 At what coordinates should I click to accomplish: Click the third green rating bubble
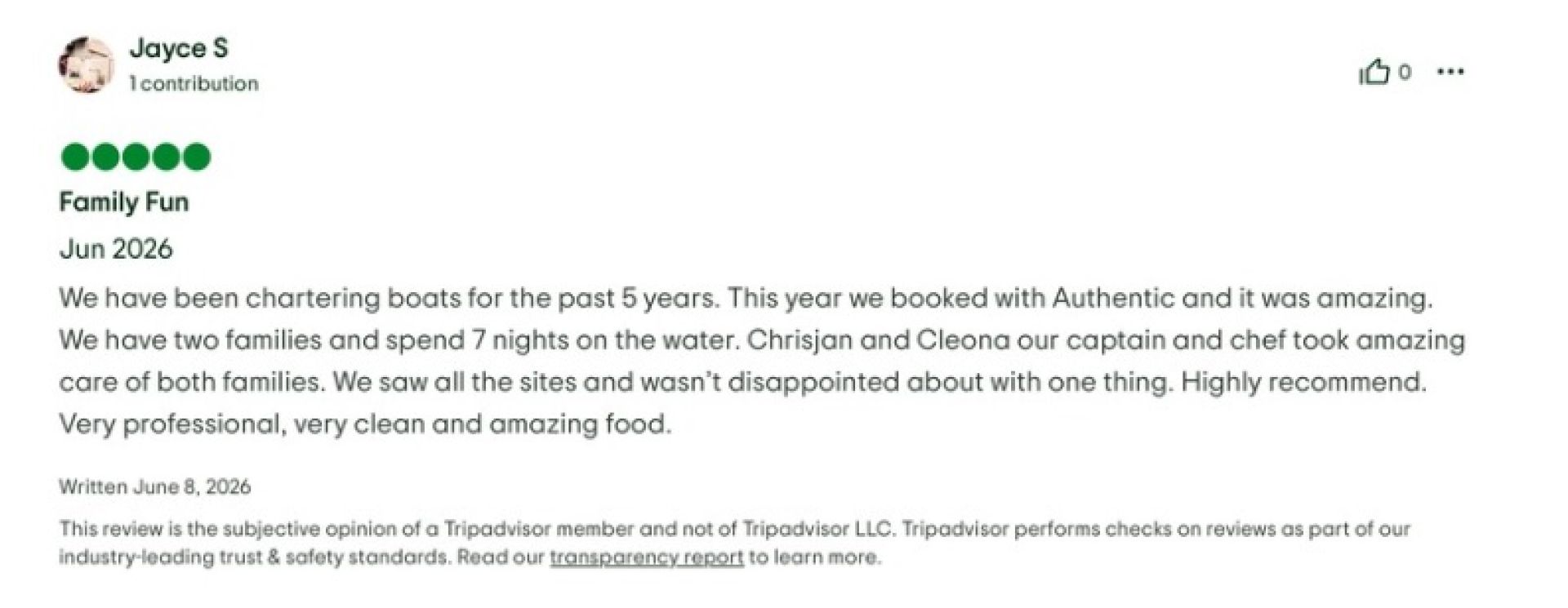(136, 157)
